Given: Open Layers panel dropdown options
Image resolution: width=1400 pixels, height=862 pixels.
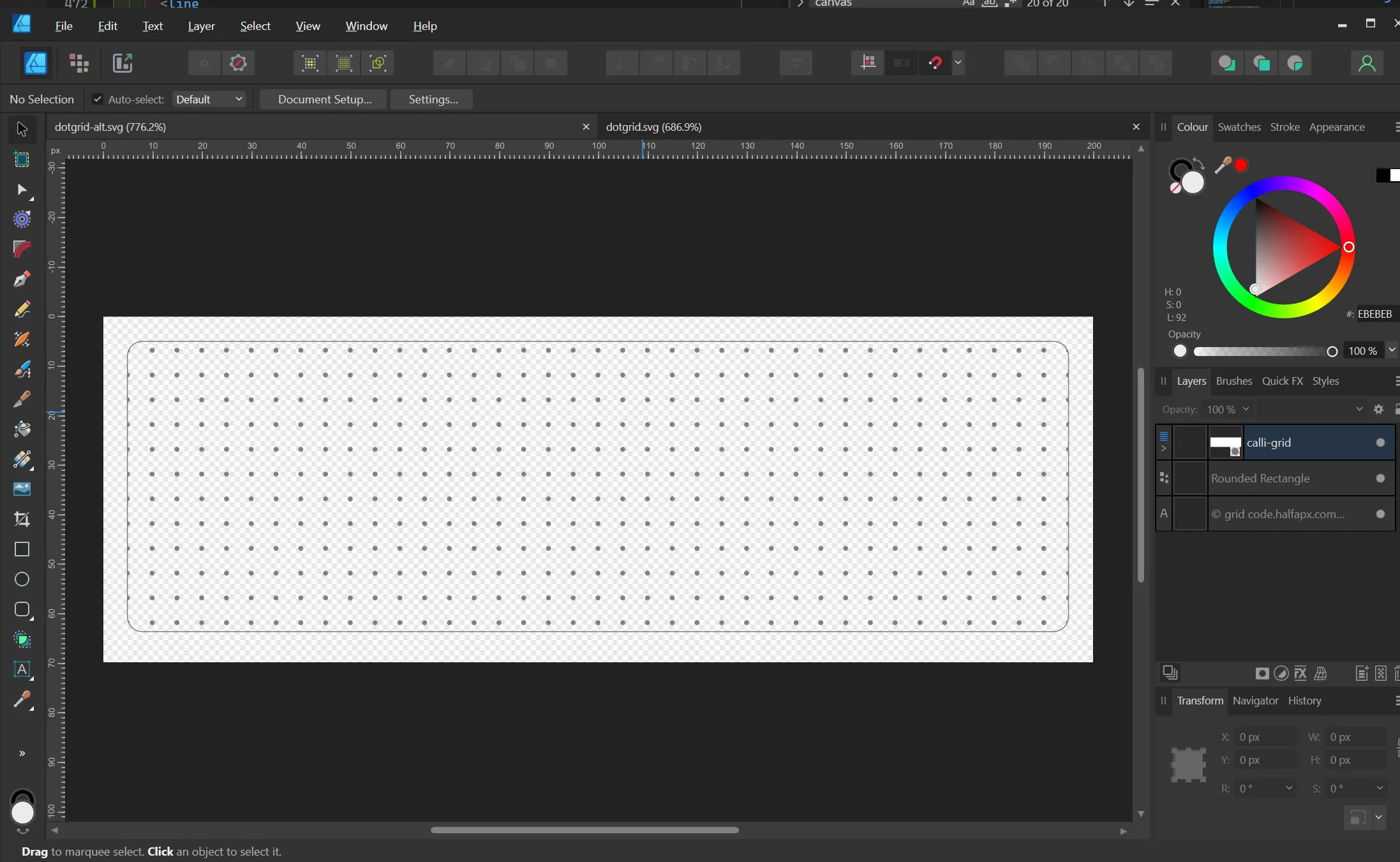Looking at the screenshot, I should point(1395,381).
